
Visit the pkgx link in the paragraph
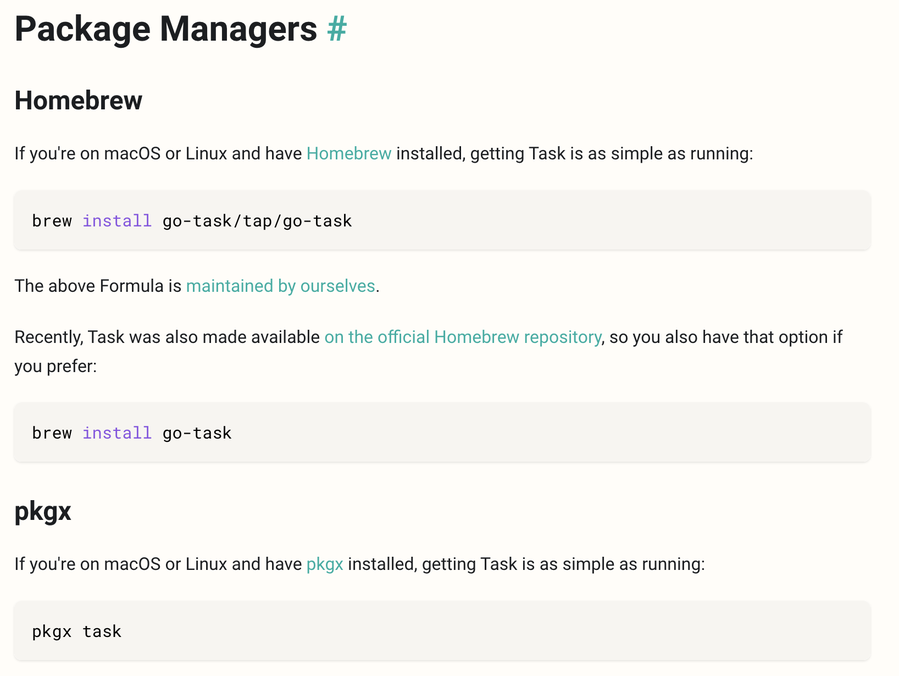(325, 564)
